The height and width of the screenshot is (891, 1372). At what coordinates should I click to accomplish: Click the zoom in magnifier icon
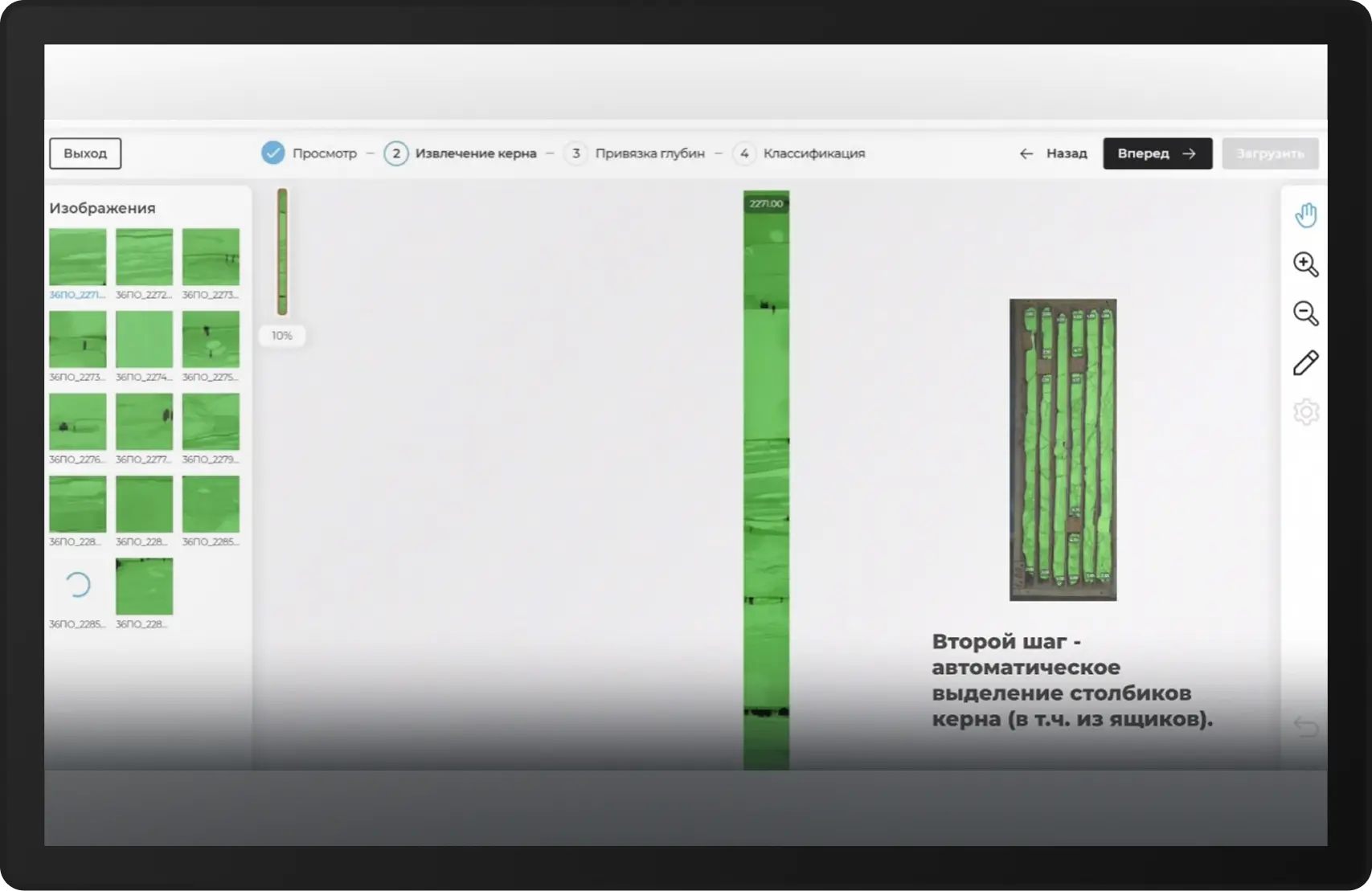[1305, 264]
